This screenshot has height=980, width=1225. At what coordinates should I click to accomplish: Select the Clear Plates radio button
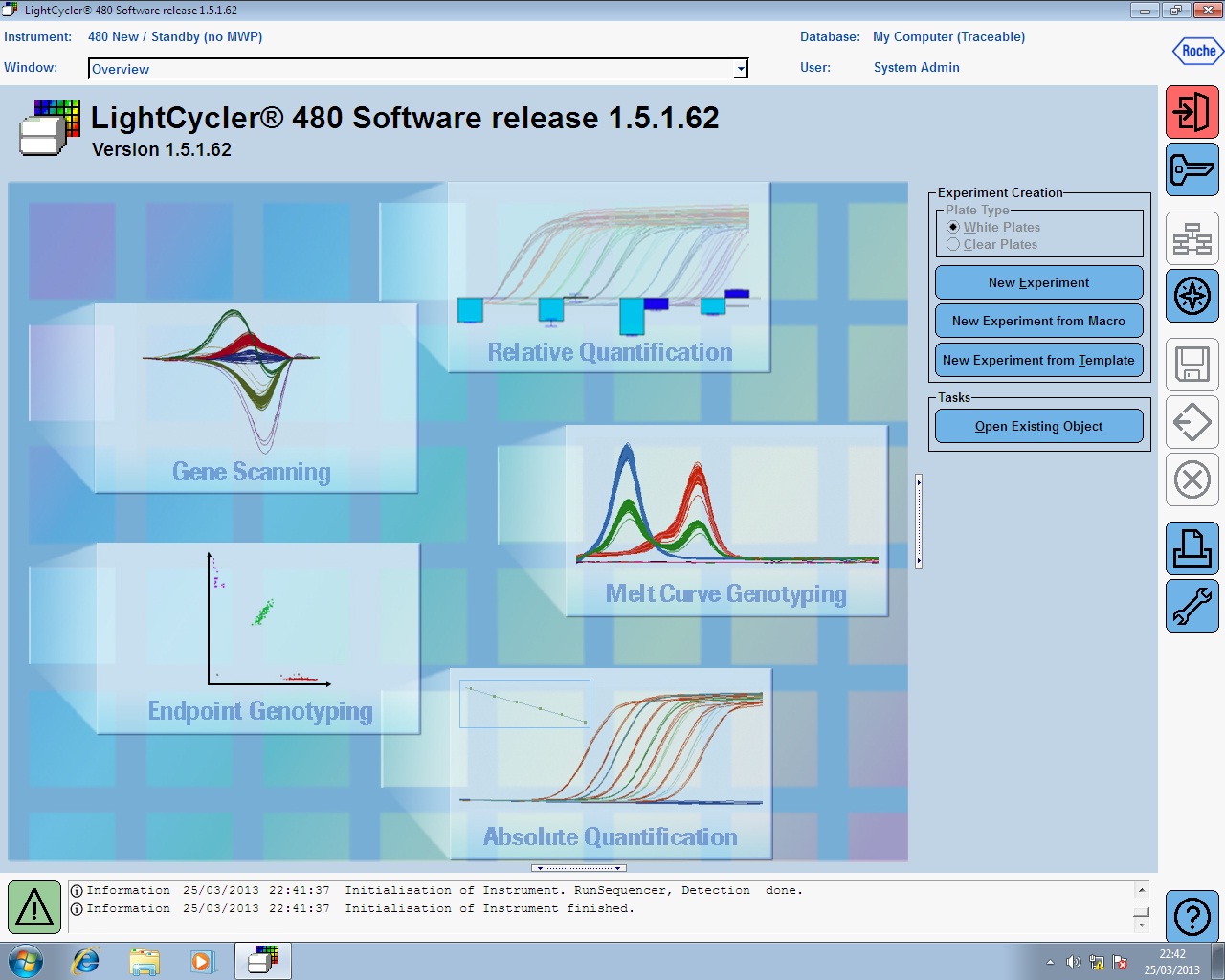click(953, 244)
